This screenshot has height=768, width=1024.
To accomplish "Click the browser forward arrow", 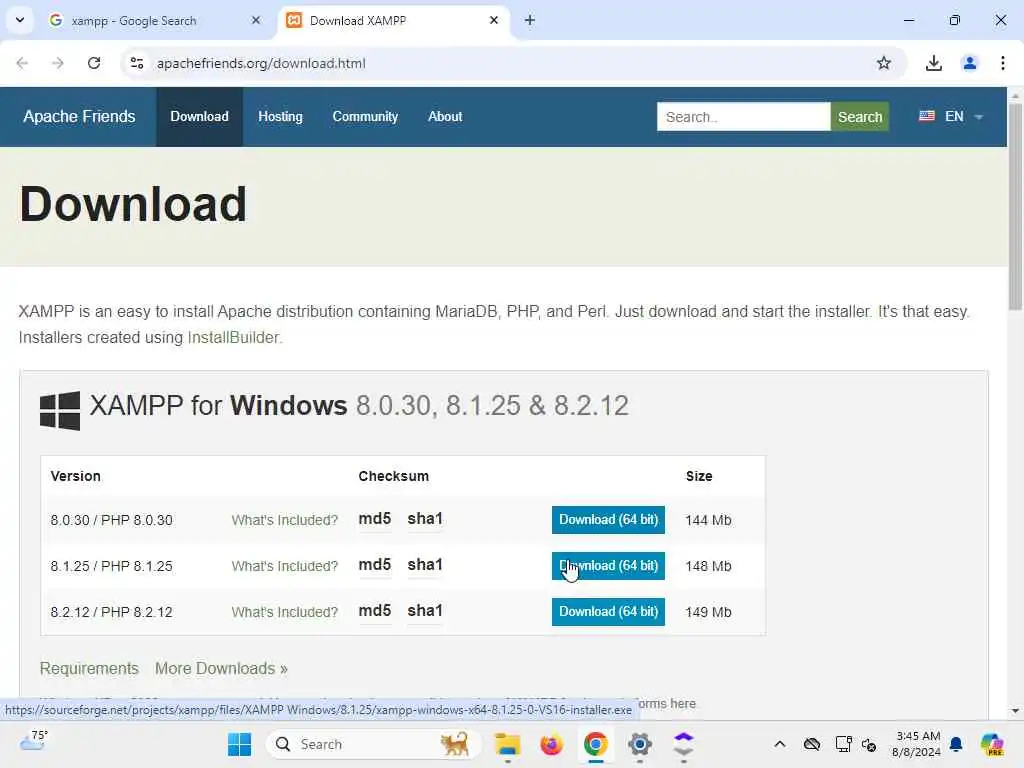I will coord(57,63).
